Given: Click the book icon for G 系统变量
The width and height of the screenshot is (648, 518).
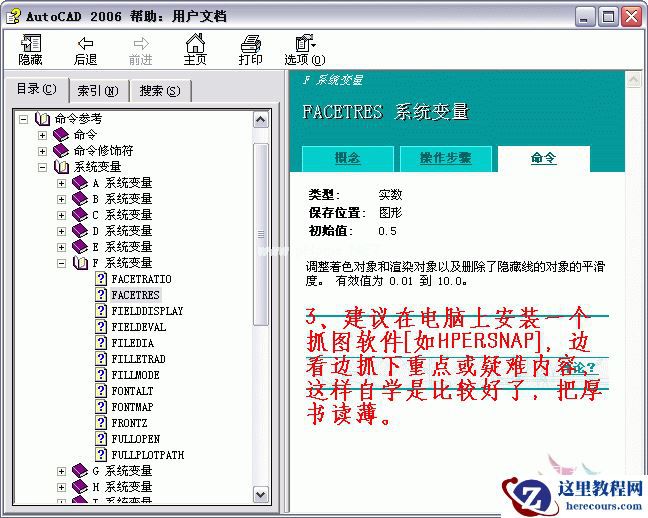Looking at the screenshot, I should [80, 471].
